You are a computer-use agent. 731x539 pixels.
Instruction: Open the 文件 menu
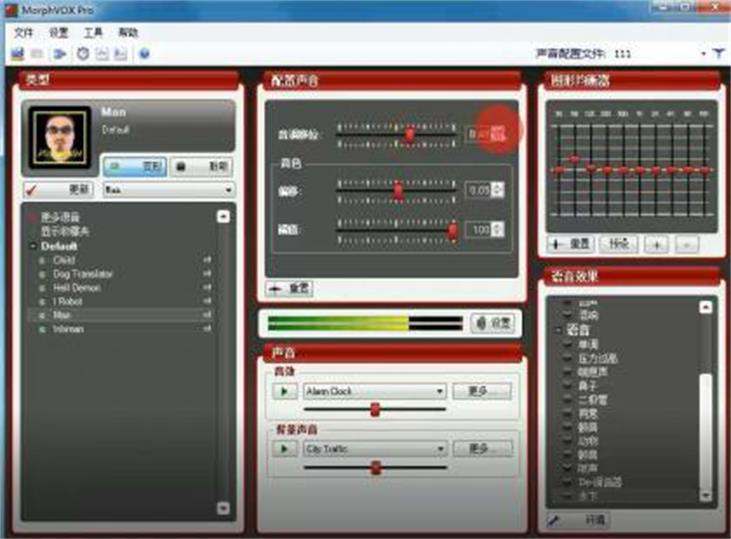click(23, 32)
